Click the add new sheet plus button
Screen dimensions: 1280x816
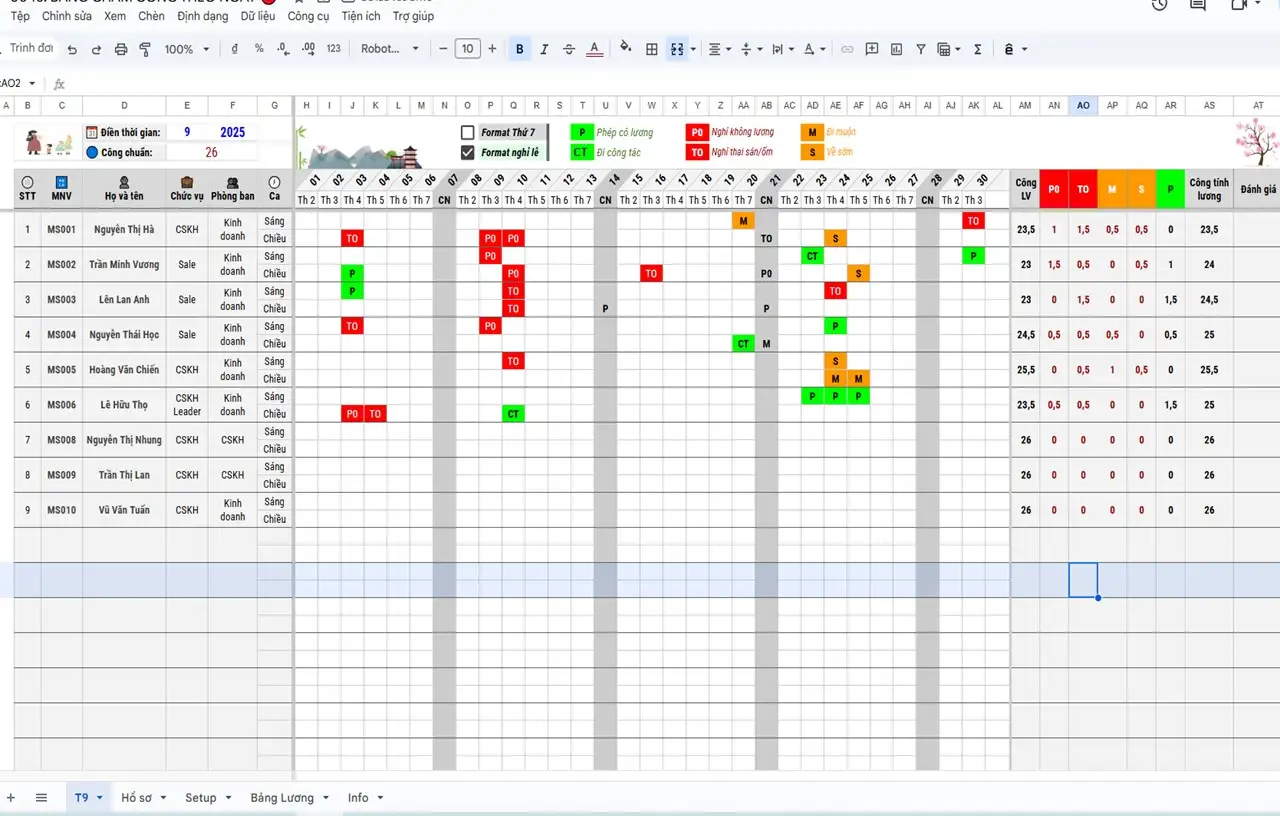point(11,798)
